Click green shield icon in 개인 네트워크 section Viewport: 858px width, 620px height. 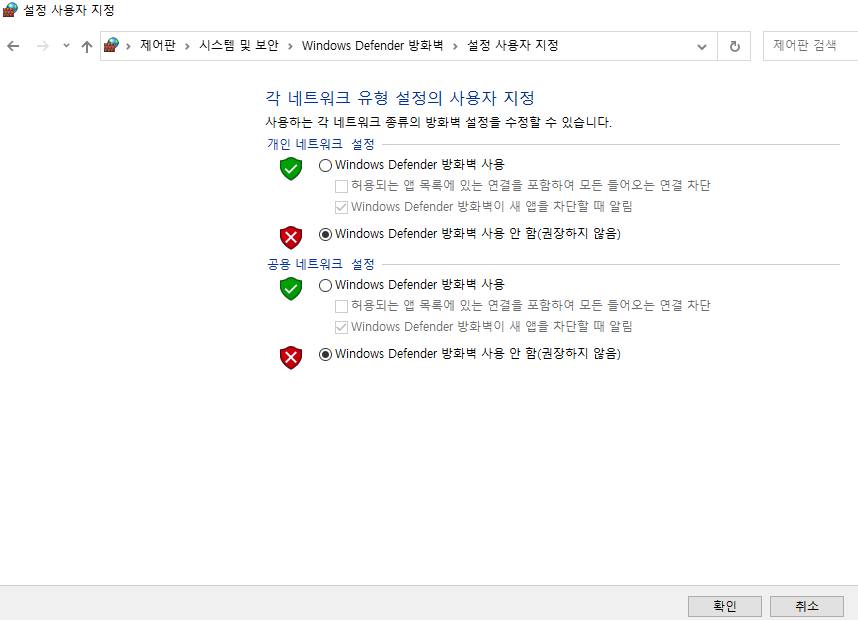tap(291, 169)
